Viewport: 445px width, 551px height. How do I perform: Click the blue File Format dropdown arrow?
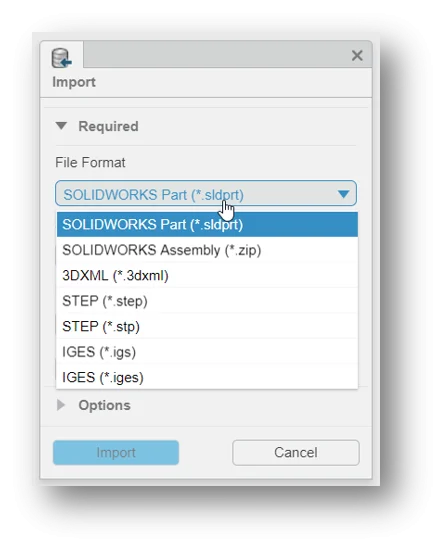pos(343,194)
